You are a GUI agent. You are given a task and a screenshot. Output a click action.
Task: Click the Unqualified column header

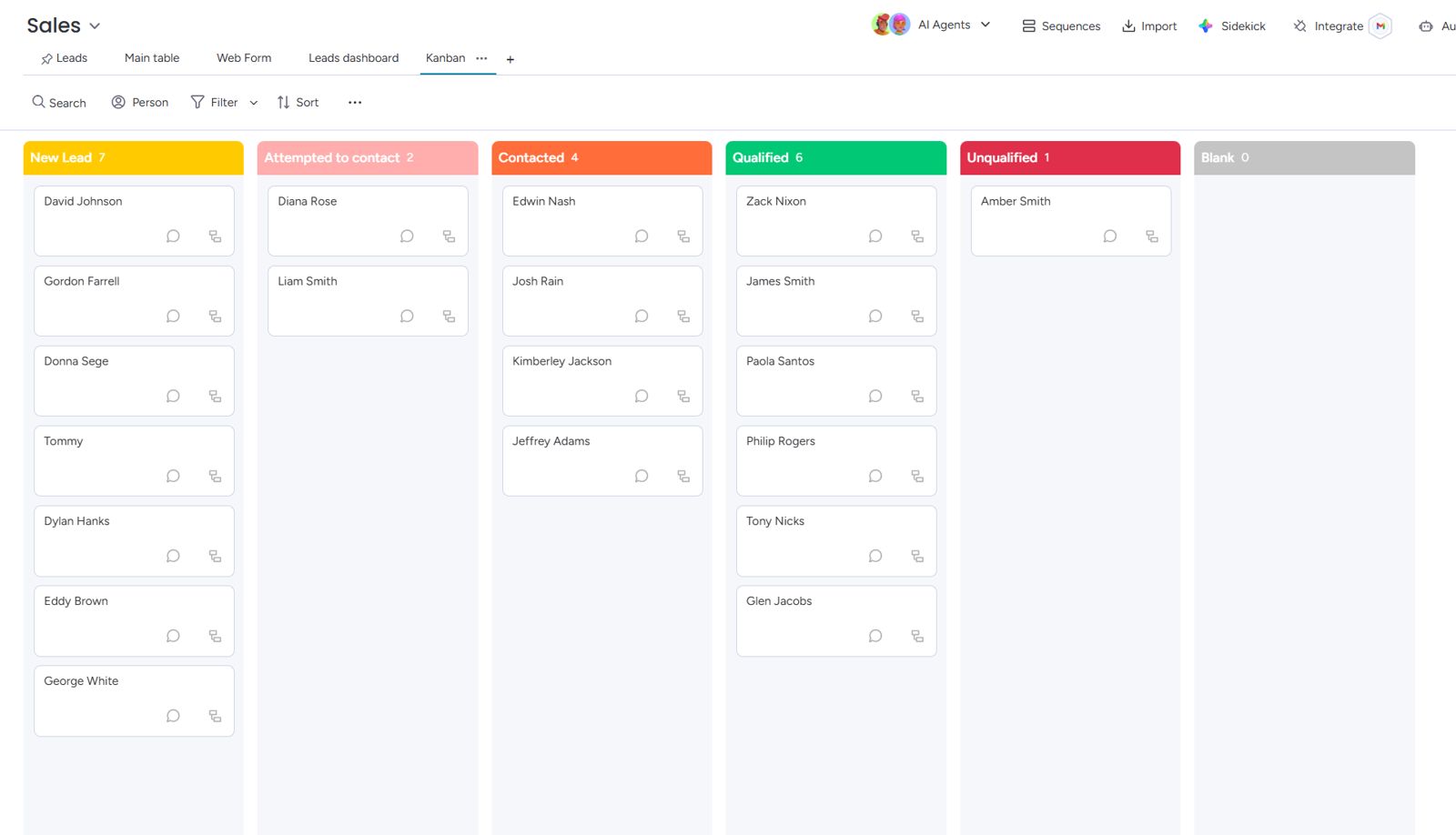point(1070,157)
